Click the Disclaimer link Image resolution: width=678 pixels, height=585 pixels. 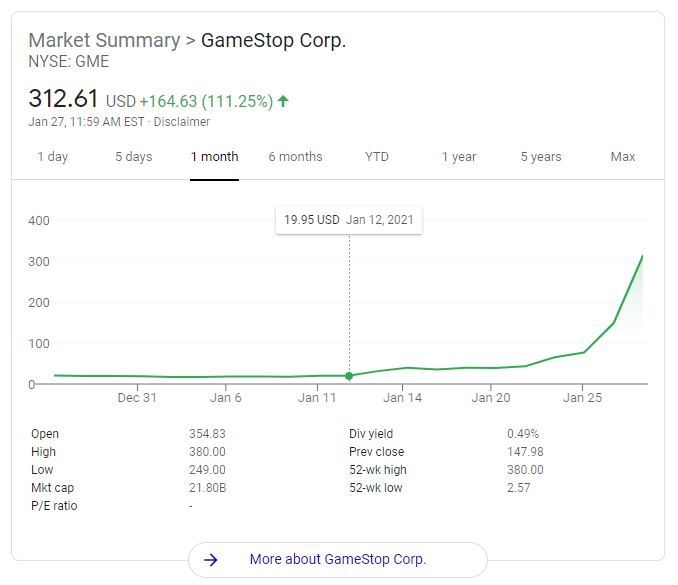click(x=182, y=122)
